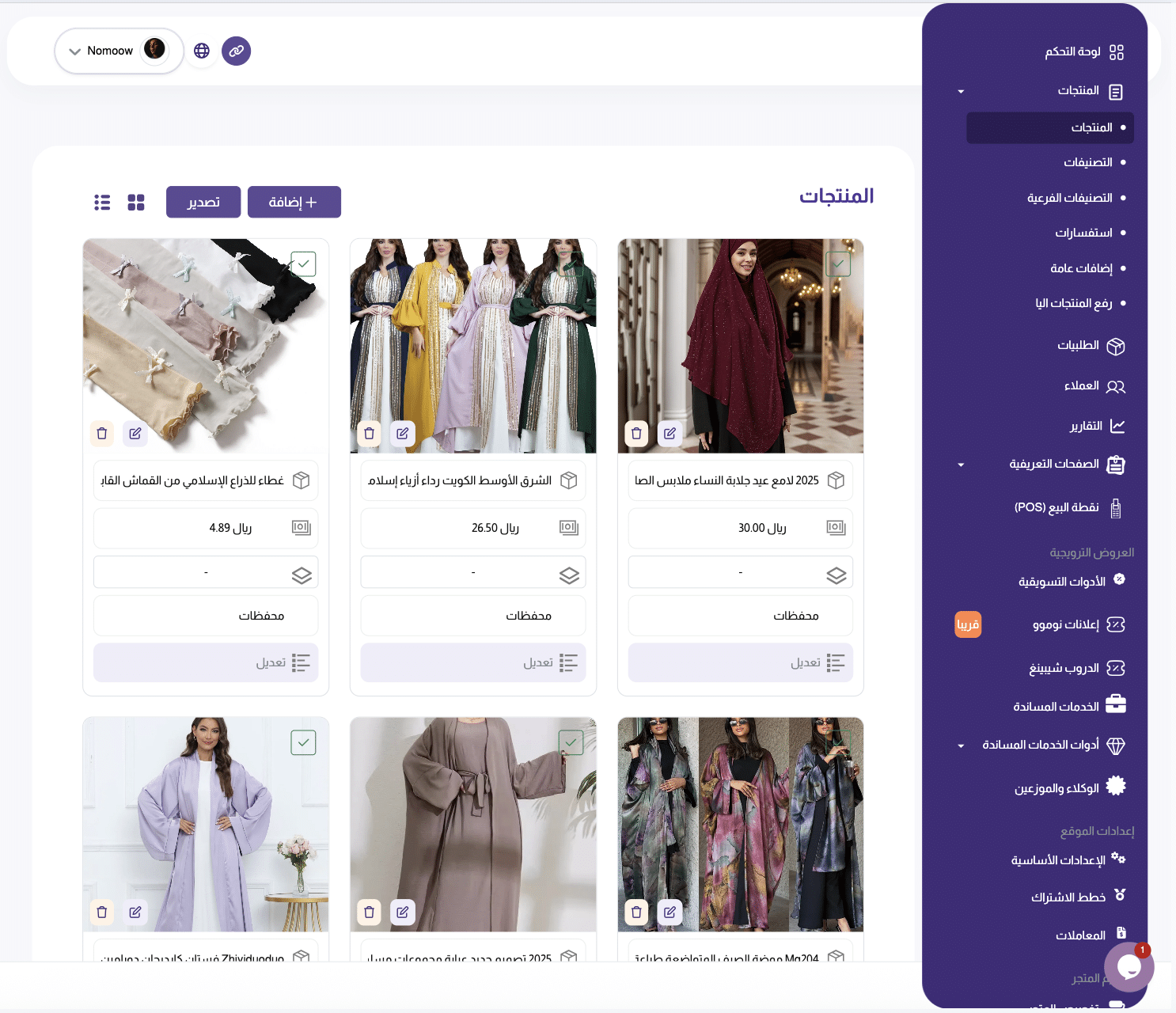Open the live chat bubble
Image resolution: width=1176 pixels, height=1013 pixels.
tap(1129, 966)
